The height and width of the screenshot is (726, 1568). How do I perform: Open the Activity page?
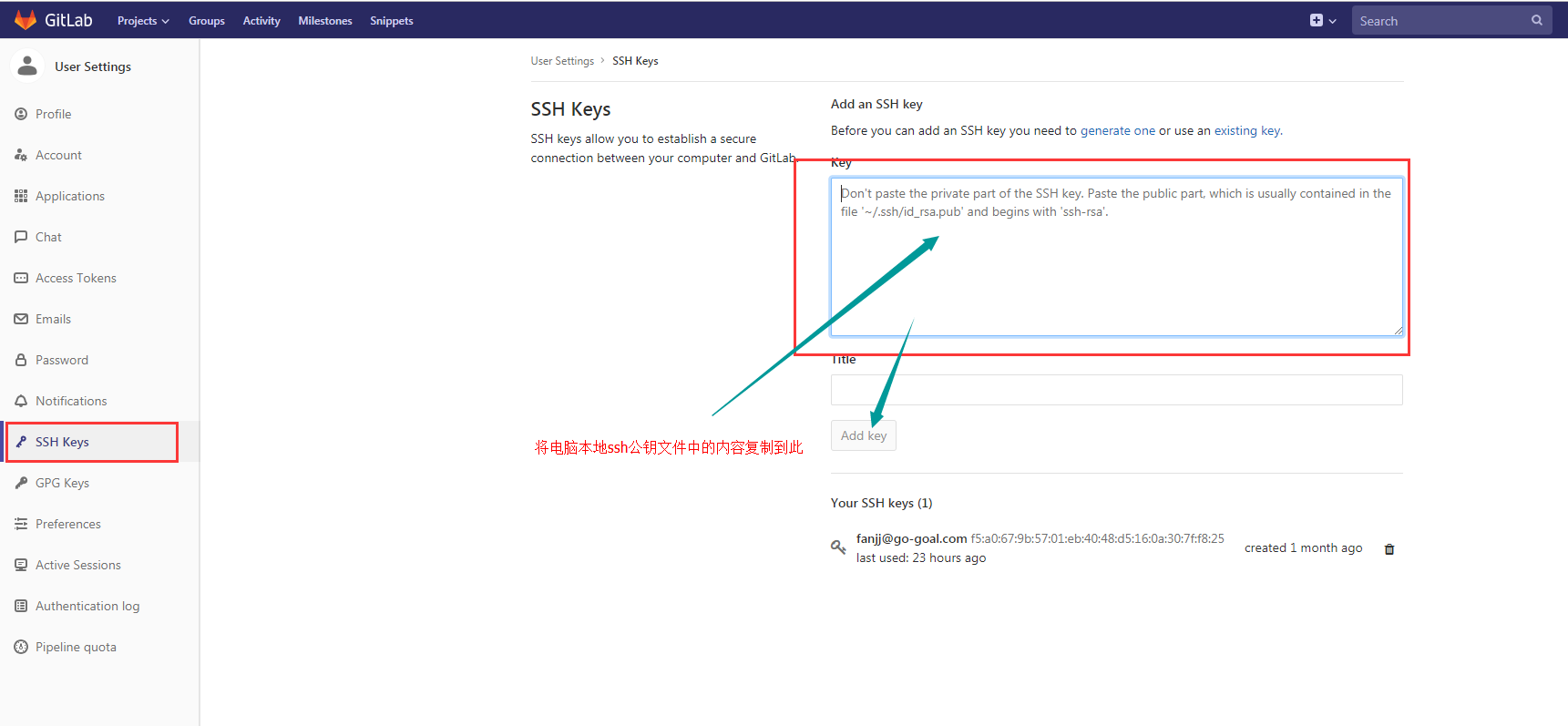tap(261, 21)
